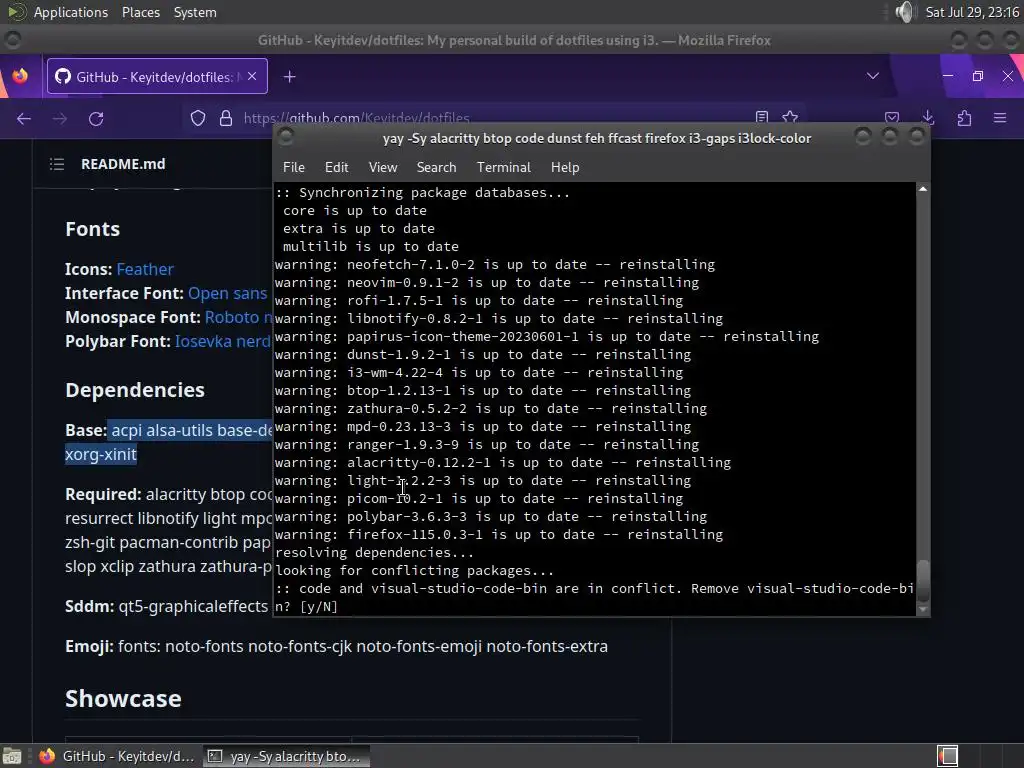Click the highlighted xorg-xinit text

101,455
